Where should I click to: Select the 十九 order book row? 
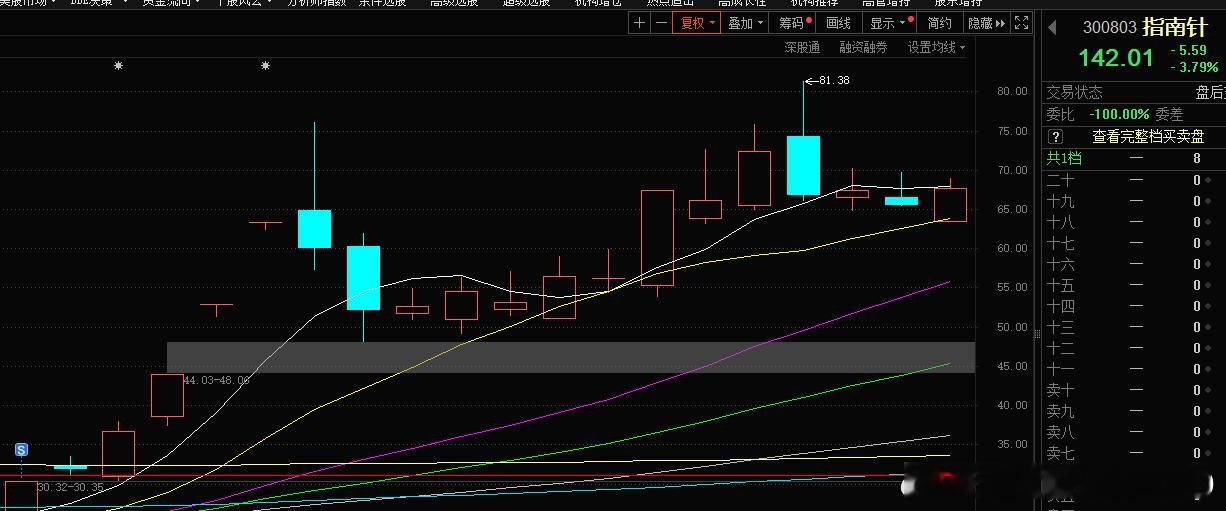[x=1134, y=201]
